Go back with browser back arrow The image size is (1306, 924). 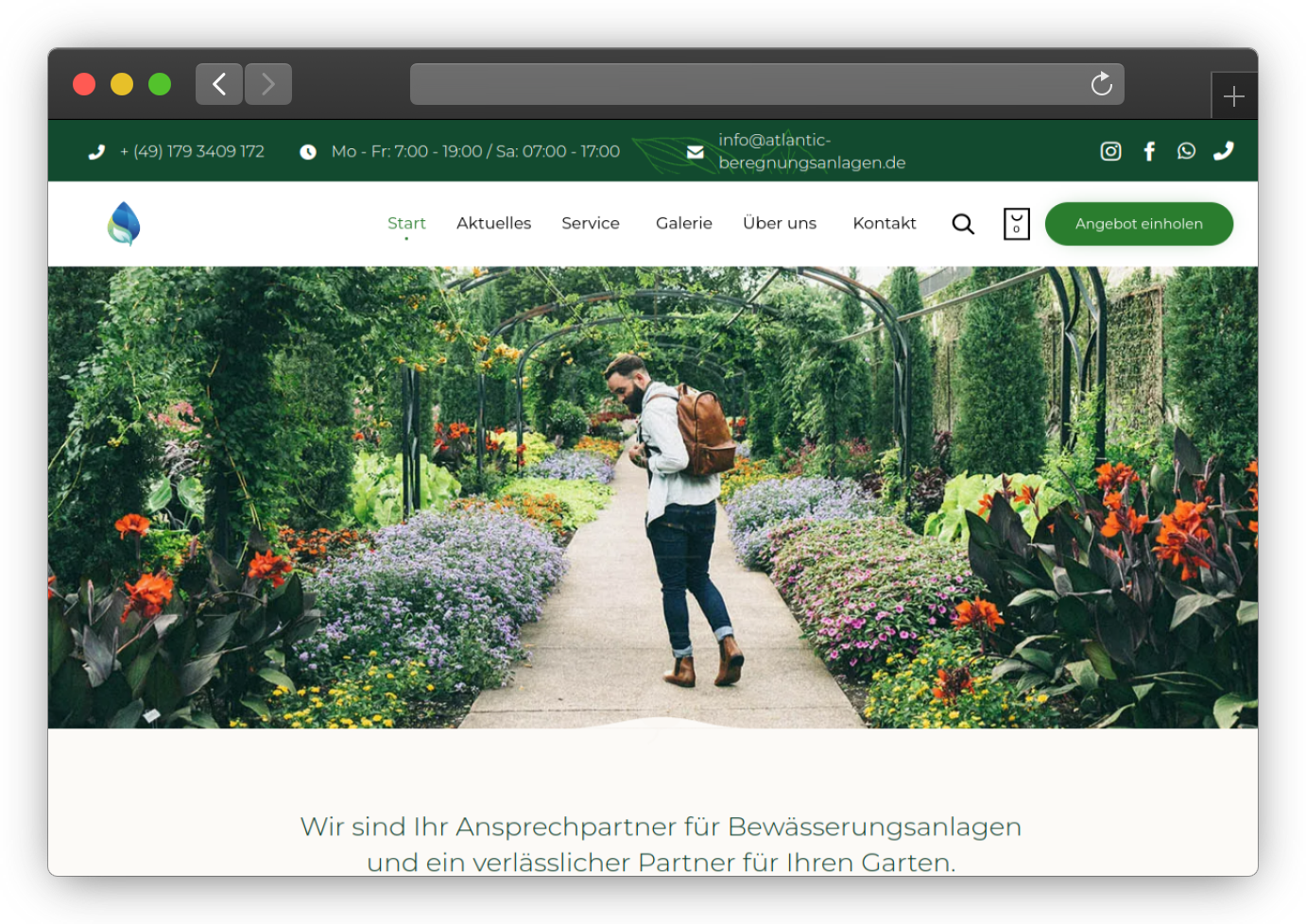219,84
